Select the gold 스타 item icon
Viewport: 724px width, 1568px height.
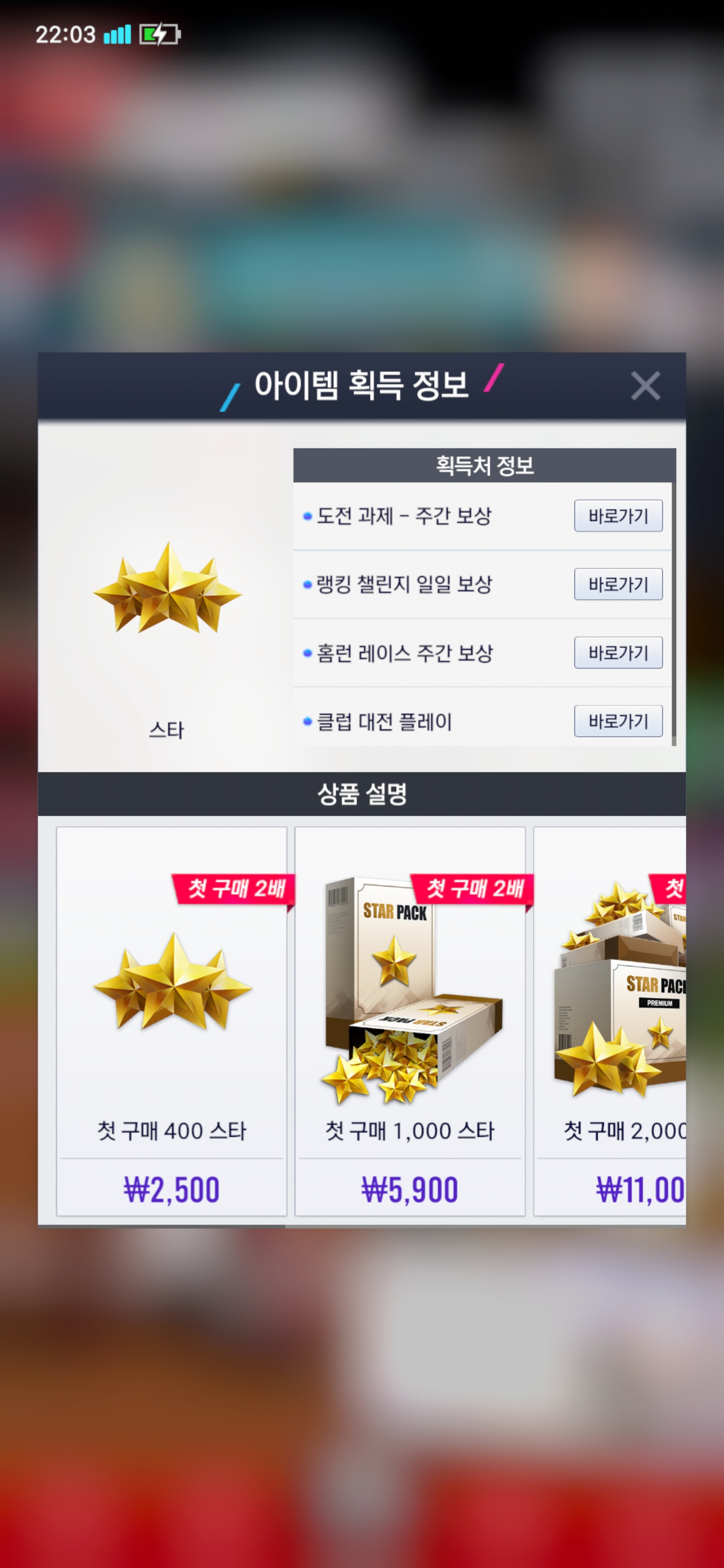(x=167, y=588)
